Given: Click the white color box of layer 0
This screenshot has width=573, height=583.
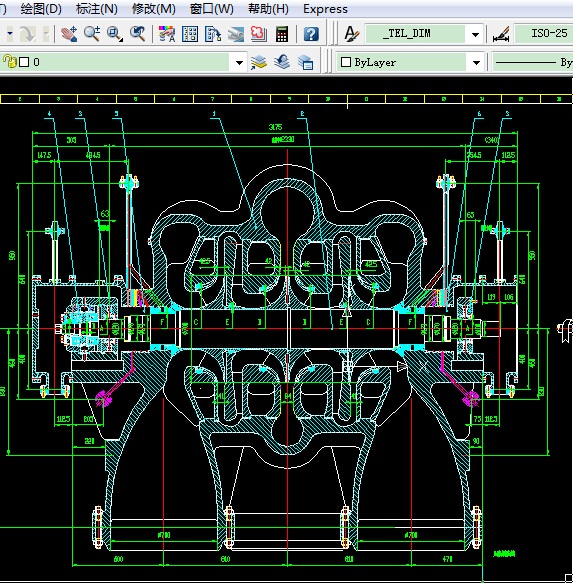Looking at the screenshot, I should tap(24, 62).
